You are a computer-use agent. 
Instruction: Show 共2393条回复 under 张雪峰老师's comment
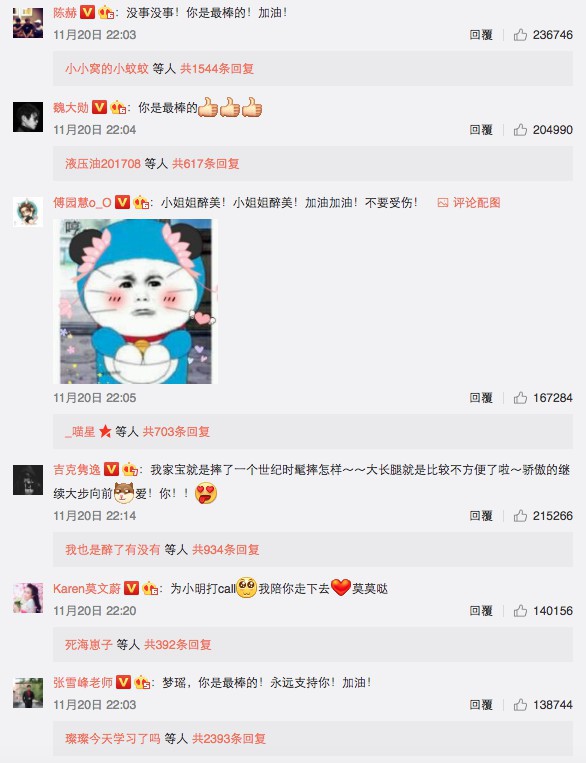(229, 739)
